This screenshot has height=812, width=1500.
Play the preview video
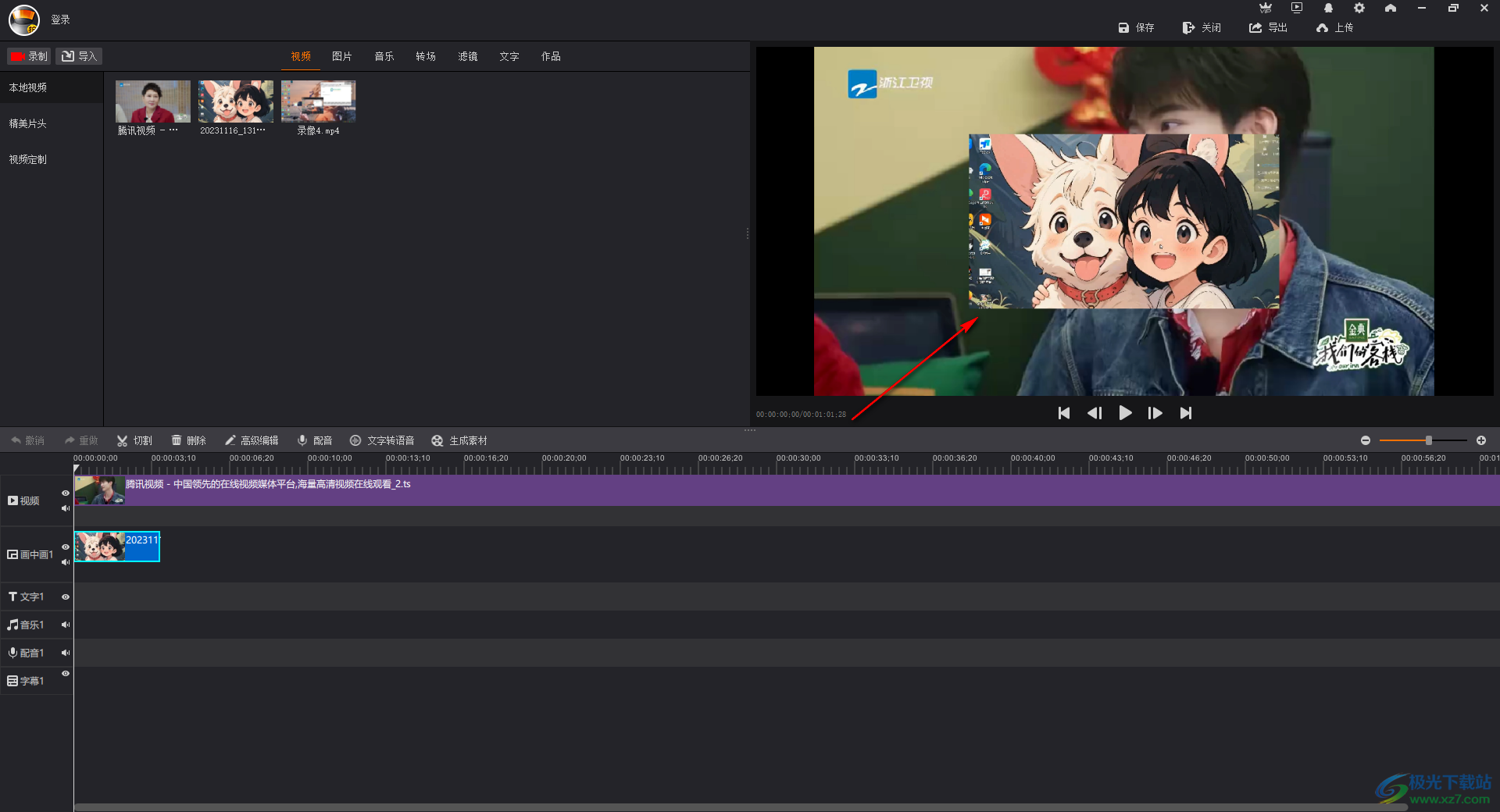(1125, 413)
